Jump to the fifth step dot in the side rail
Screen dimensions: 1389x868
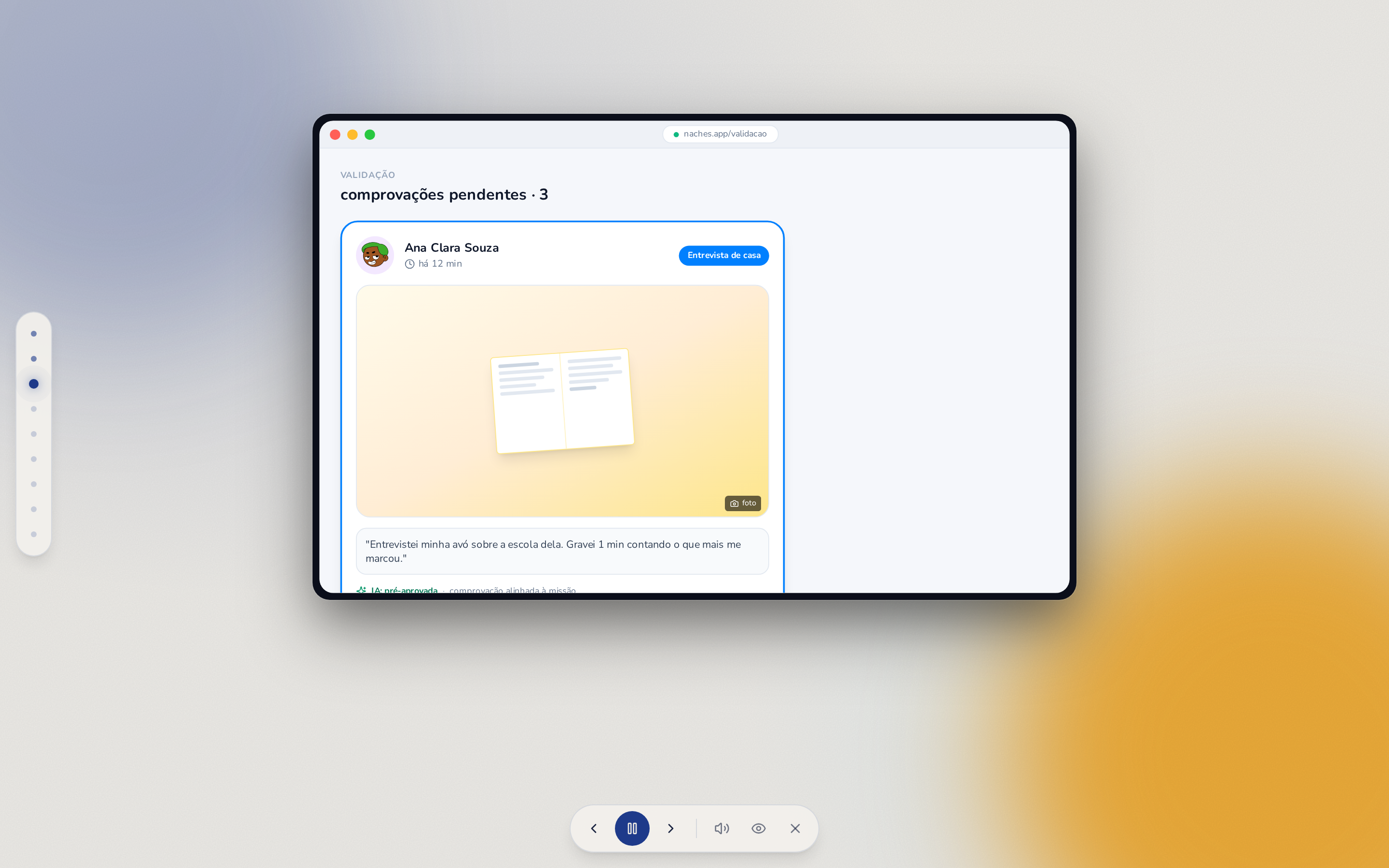pyautogui.click(x=34, y=434)
